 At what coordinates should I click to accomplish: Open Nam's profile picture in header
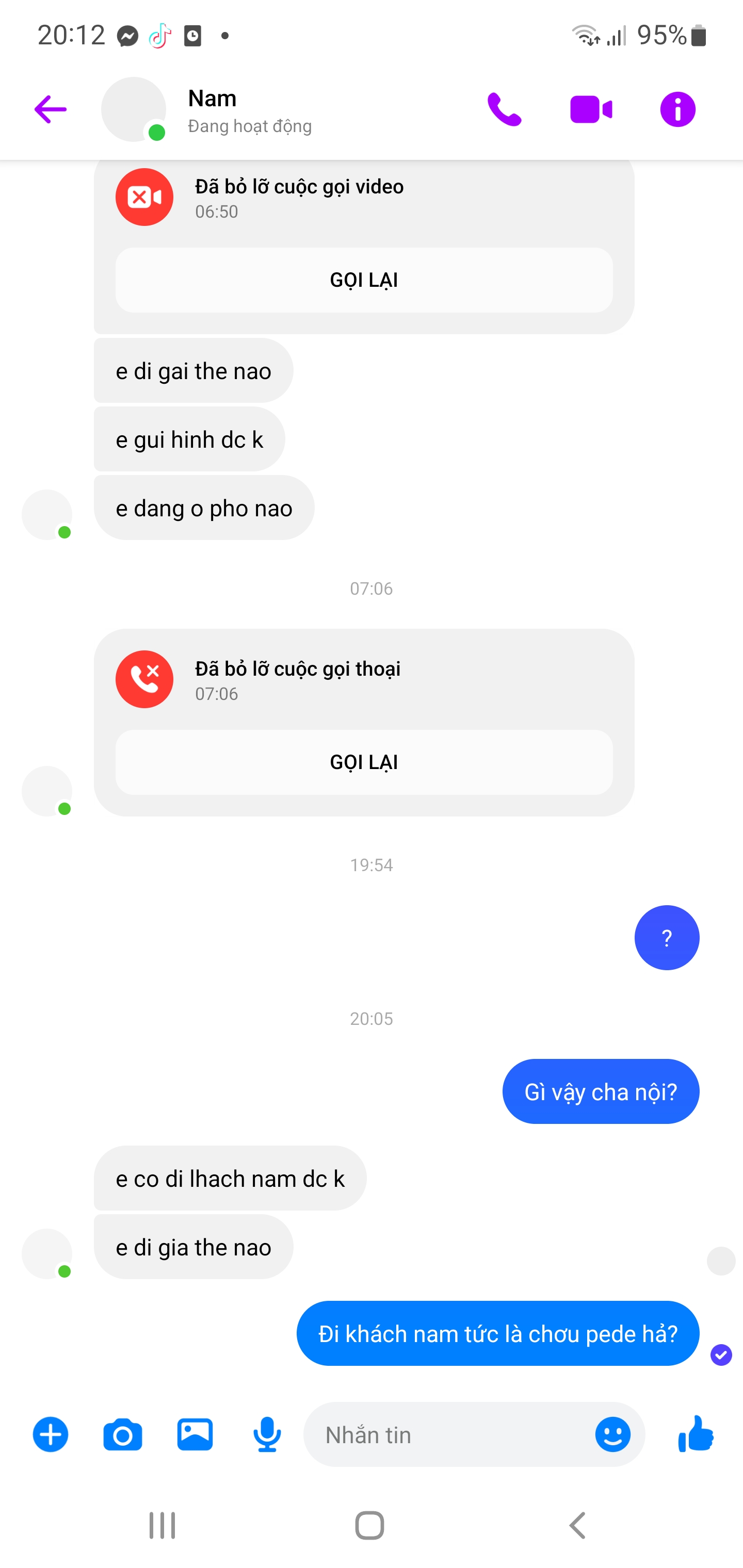pyautogui.click(x=133, y=109)
